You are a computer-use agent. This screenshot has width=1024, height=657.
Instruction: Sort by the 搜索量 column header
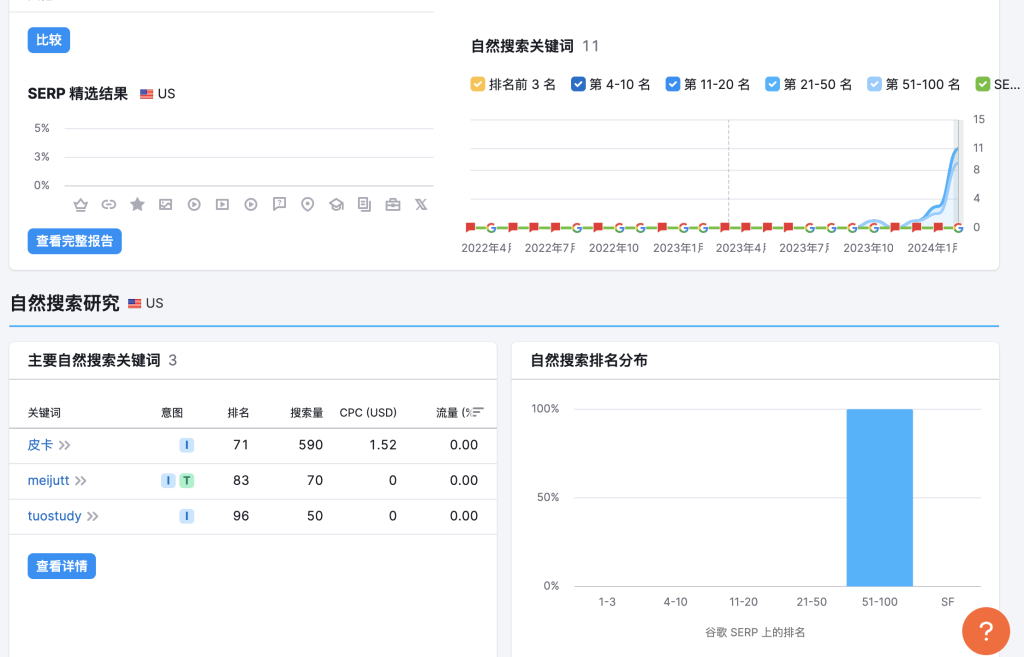(x=306, y=413)
